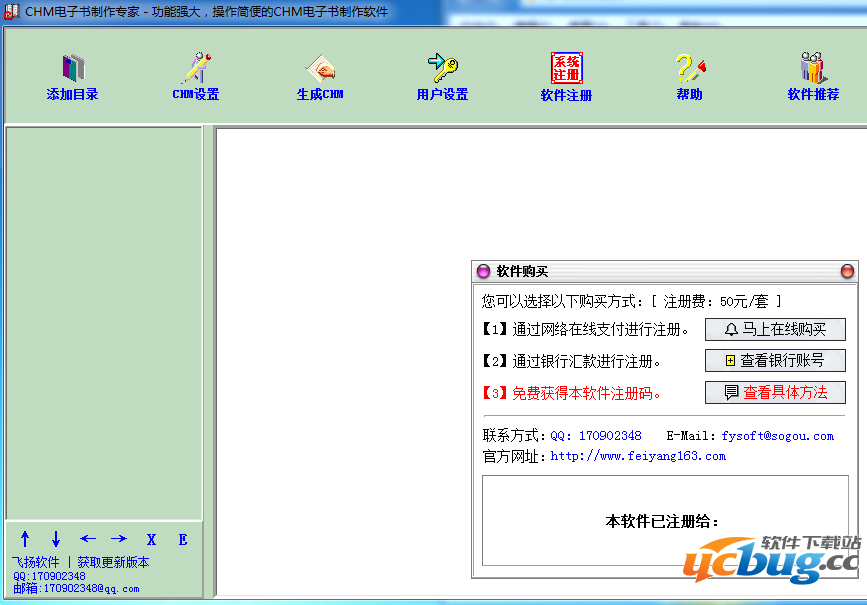Click the 飞扬软件 link at bottom left

(35, 563)
